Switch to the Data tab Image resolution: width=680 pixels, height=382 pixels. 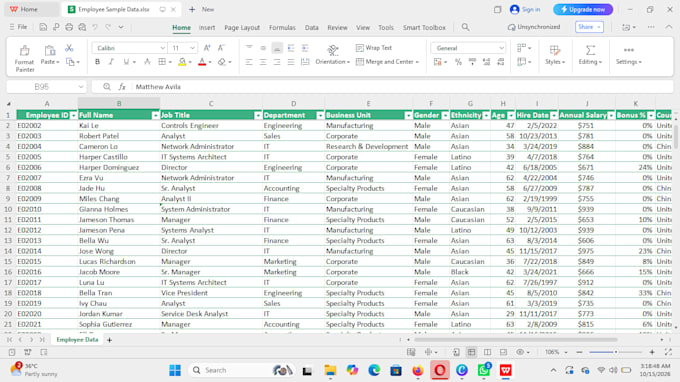311,27
